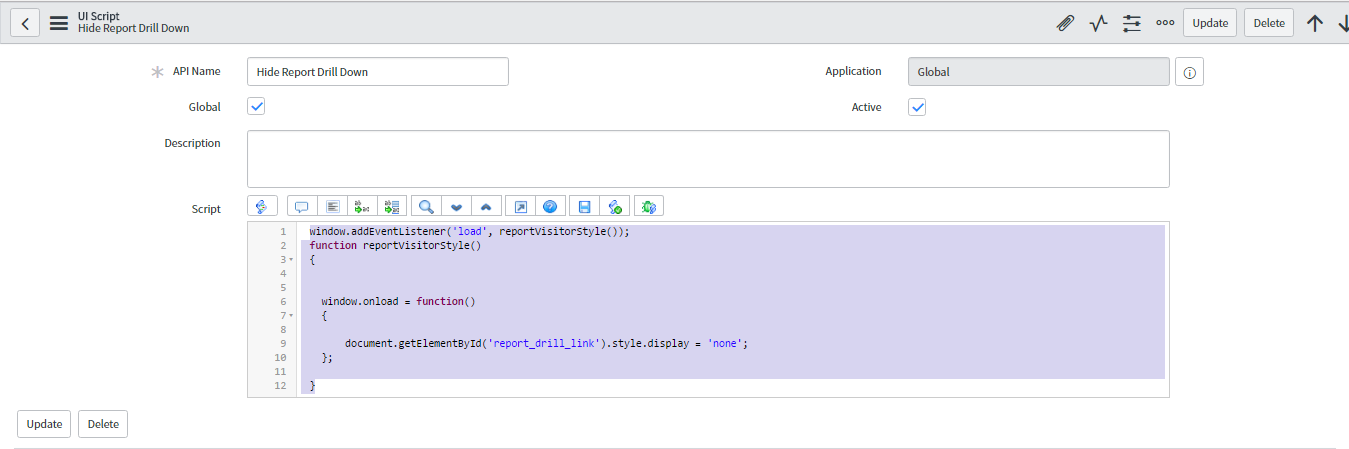Click the 'function reportVisitorStyle()' line

(396, 245)
